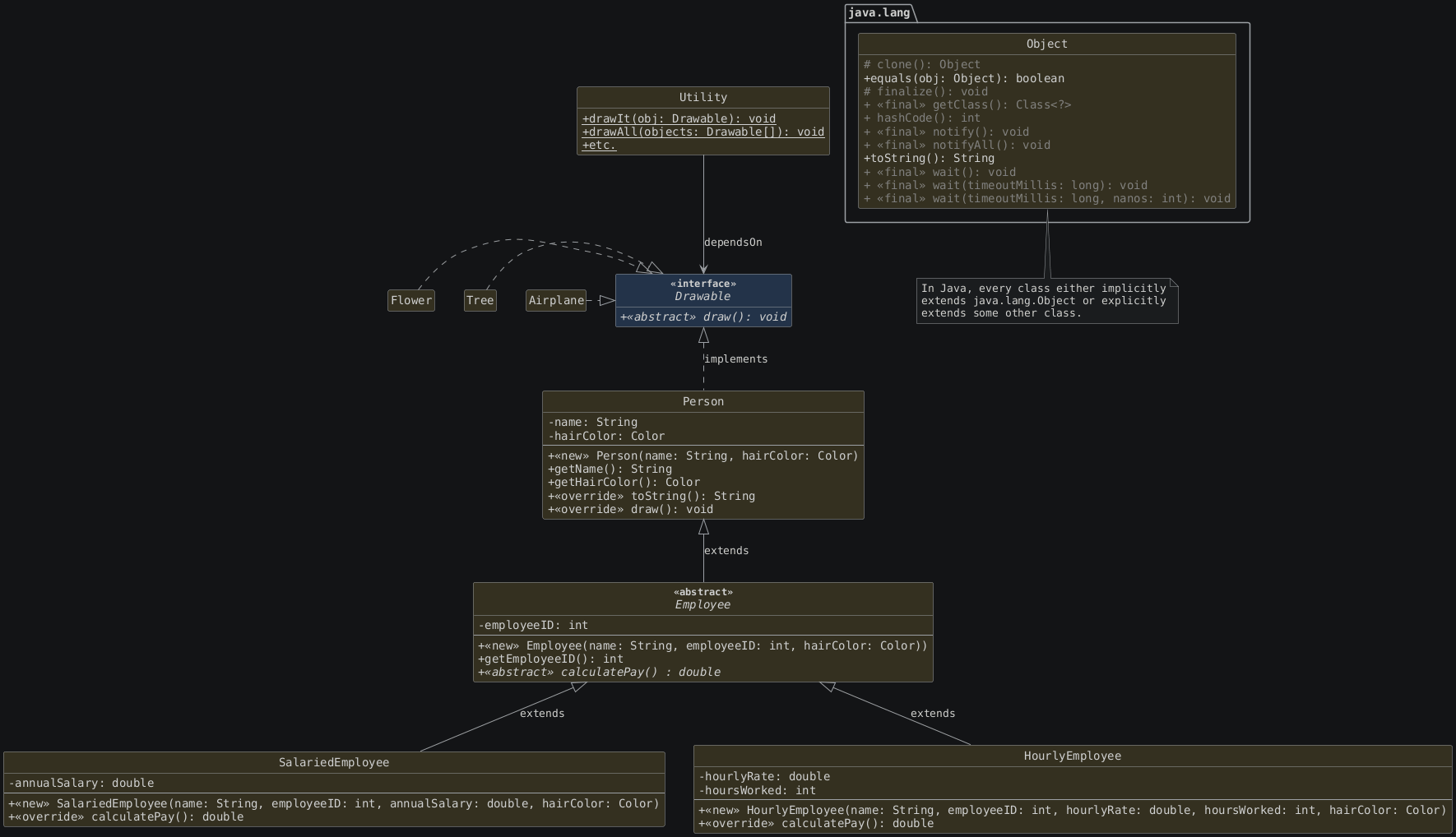Select '# finalize(): void' method

tap(925, 91)
